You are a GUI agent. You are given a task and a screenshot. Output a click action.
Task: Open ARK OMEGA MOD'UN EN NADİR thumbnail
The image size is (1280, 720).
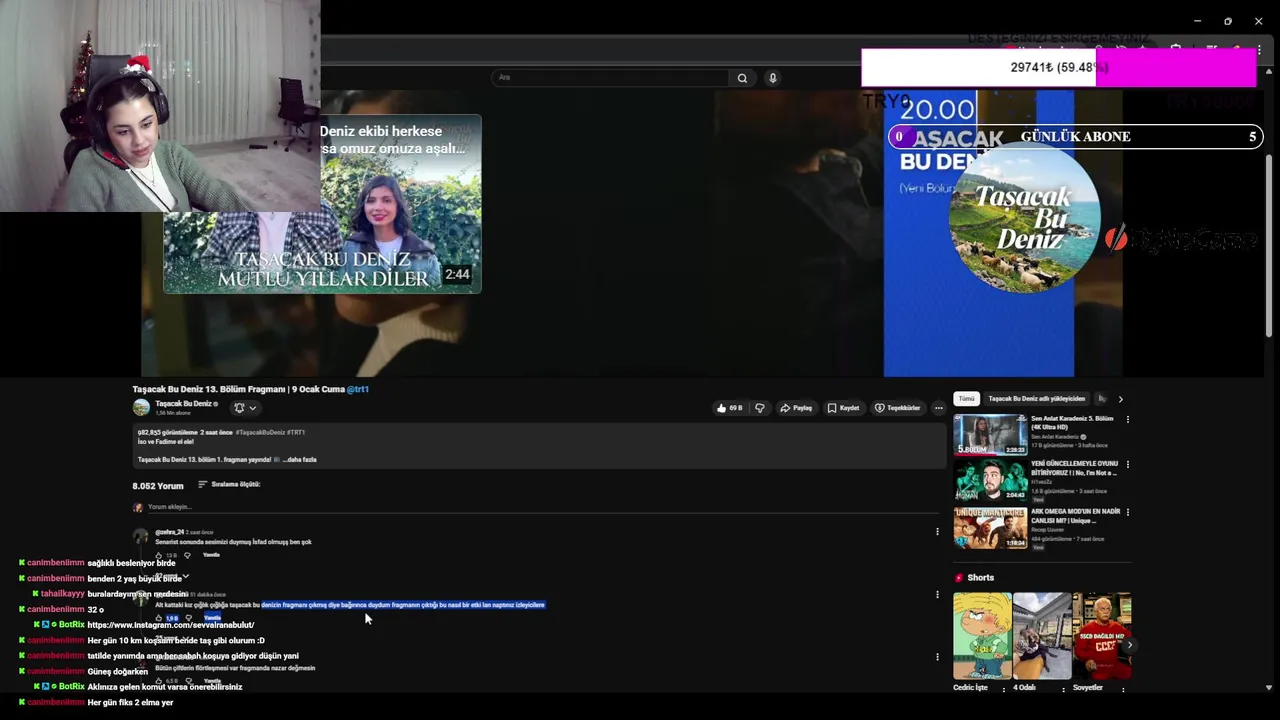pos(989,528)
